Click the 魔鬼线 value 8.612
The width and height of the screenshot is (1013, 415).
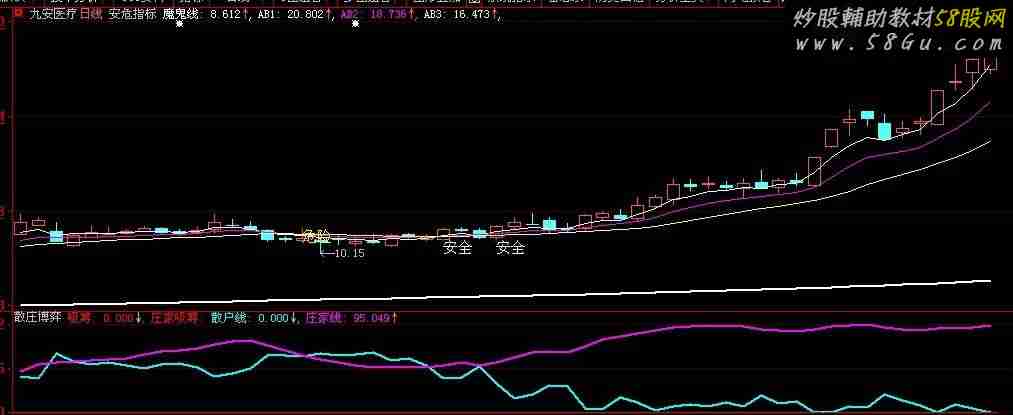[226, 15]
